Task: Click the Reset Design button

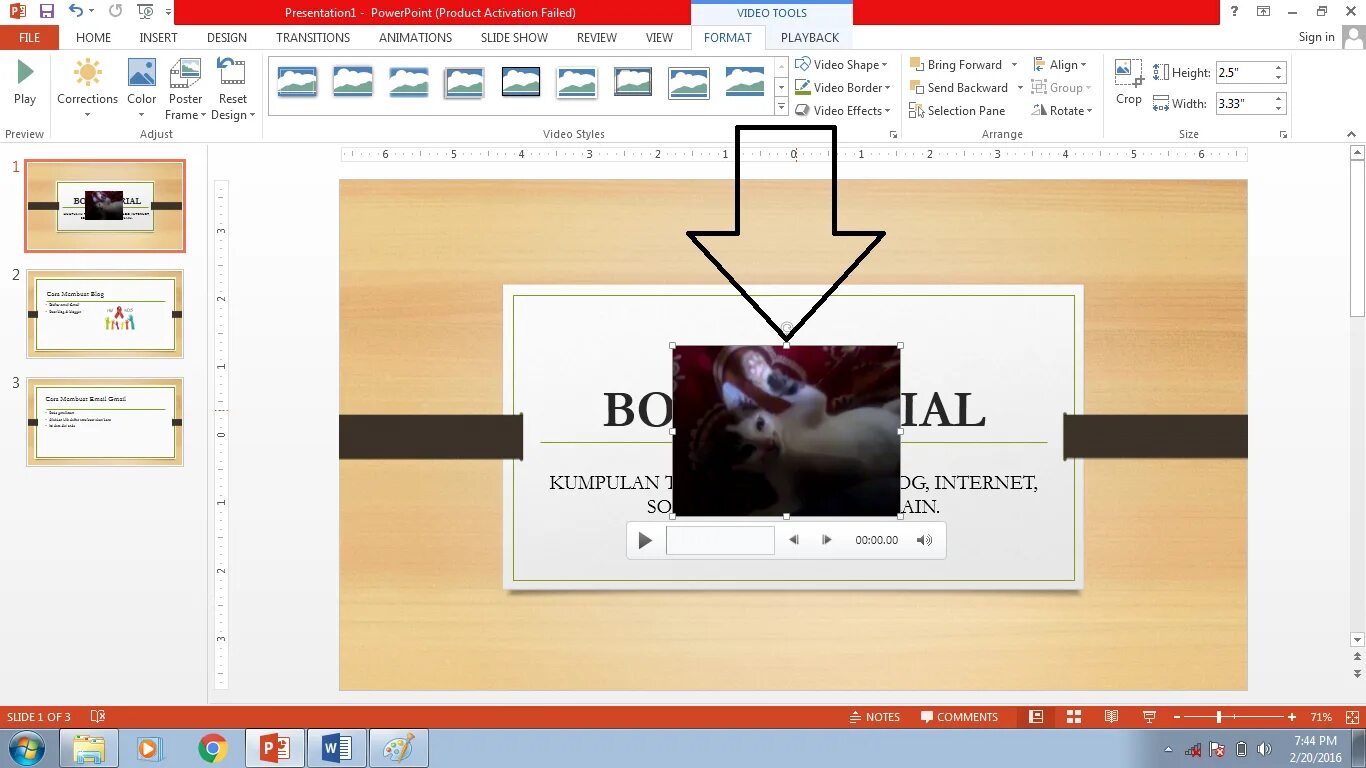Action: click(232, 89)
